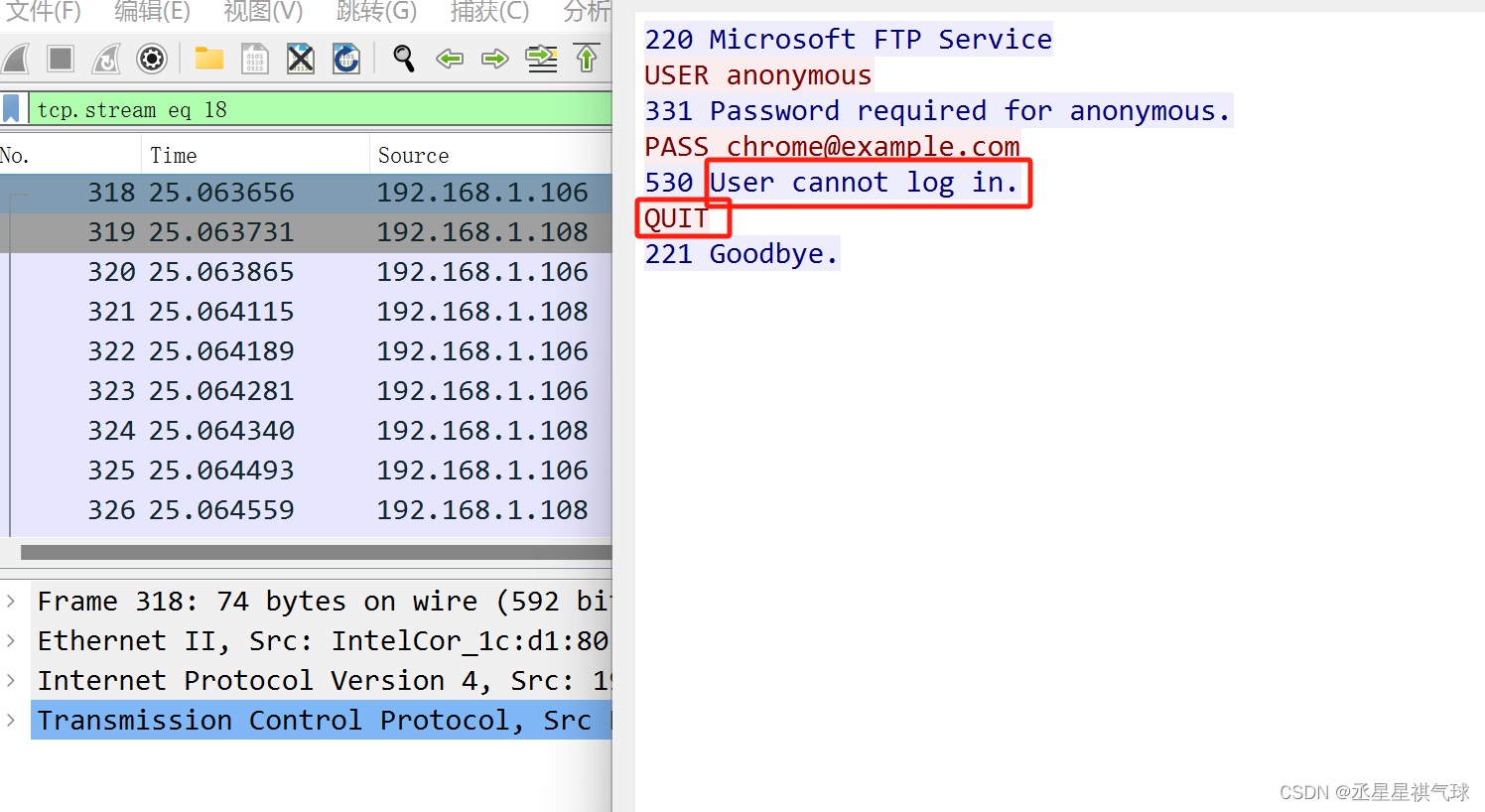Open the filter bookmark menu
The image size is (1485, 812).
pos(12,107)
